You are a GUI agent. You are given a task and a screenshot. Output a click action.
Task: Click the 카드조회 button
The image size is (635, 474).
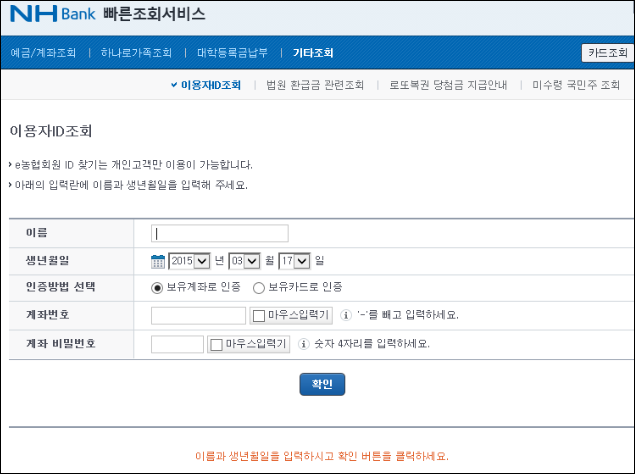pyautogui.click(x=608, y=53)
